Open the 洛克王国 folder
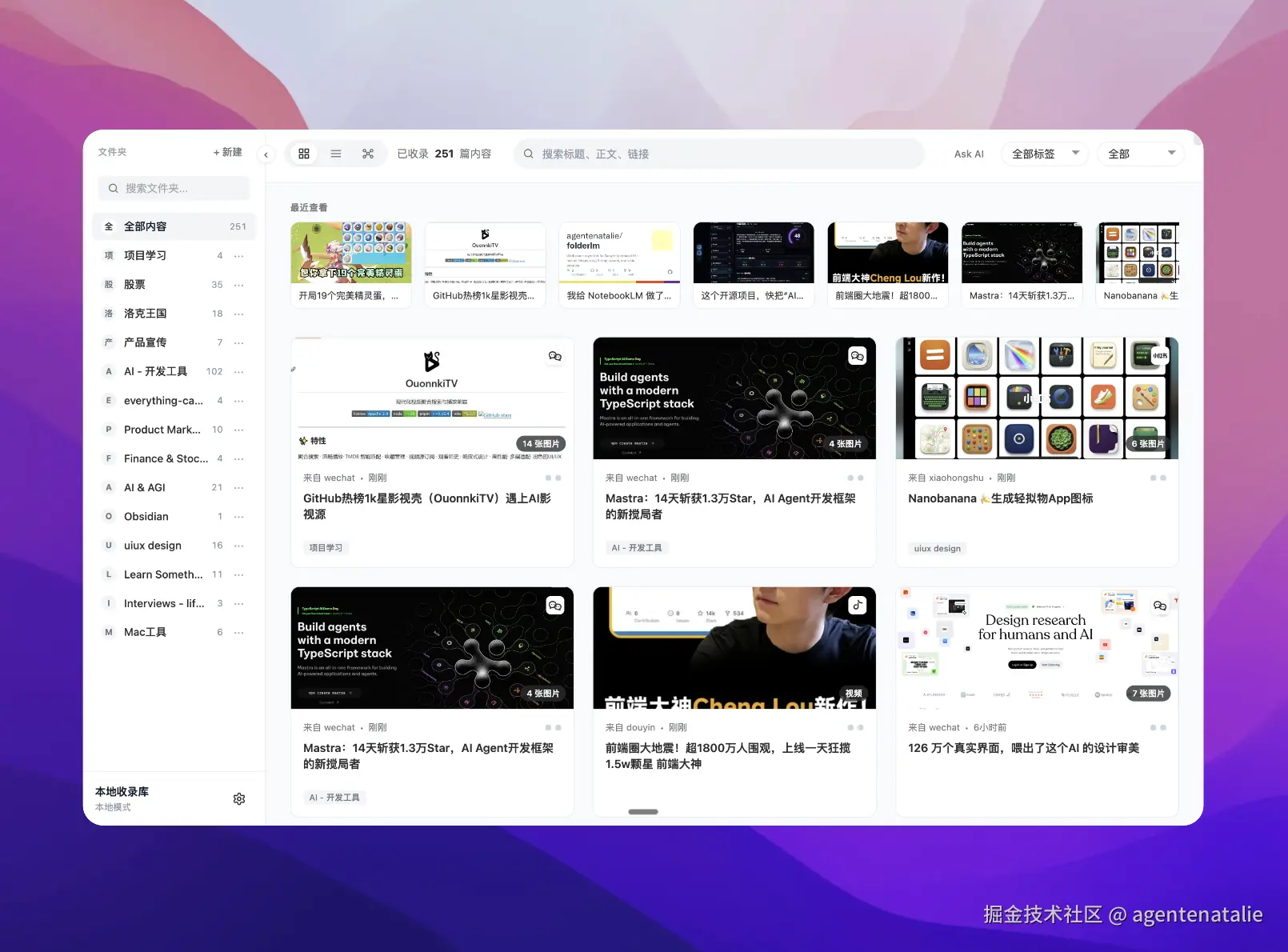The image size is (1288, 952). [x=174, y=314]
